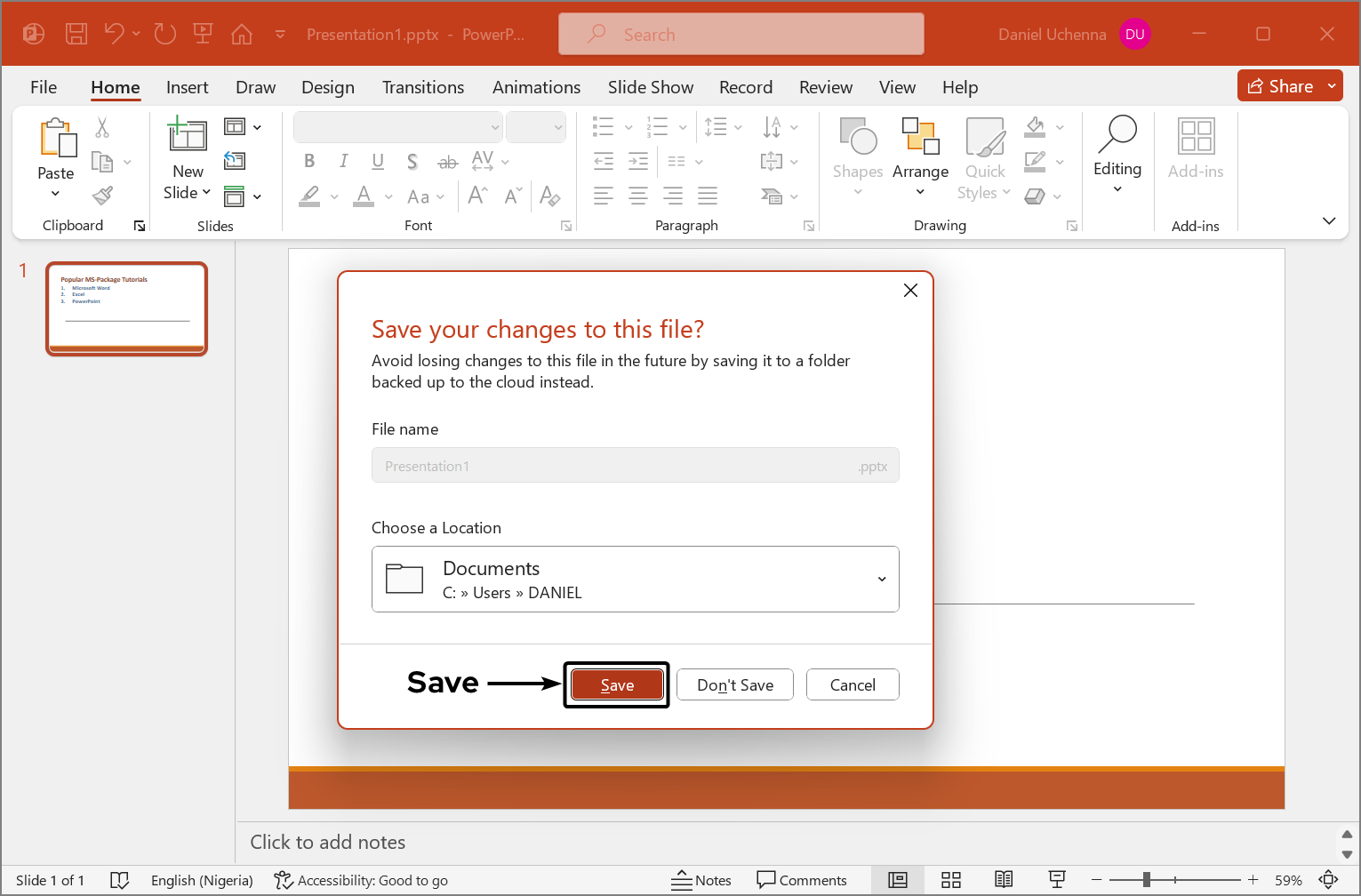Toggle the Comments pane

[x=802, y=880]
